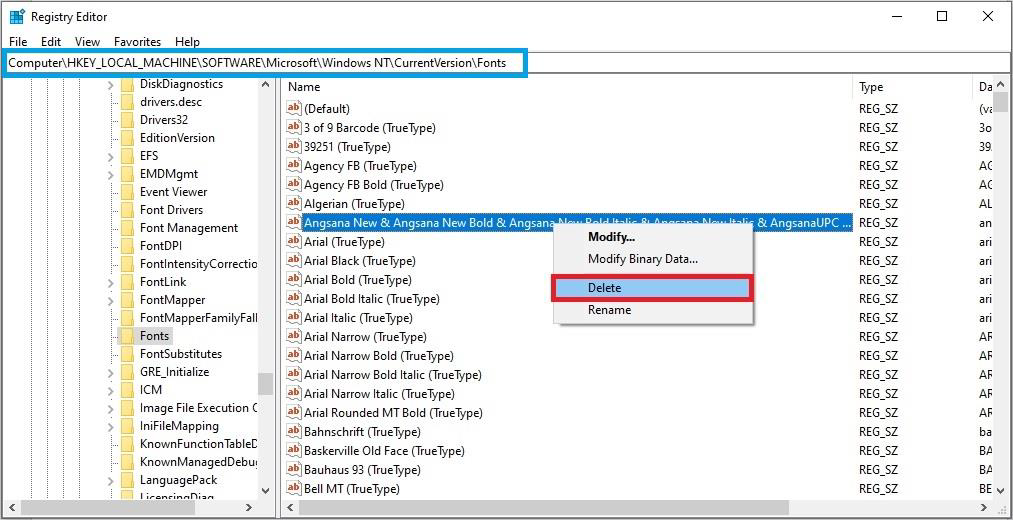1013x520 pixels.
Task: Select Arial Bold Italic (TrueType) value
Action: [371, 298]
